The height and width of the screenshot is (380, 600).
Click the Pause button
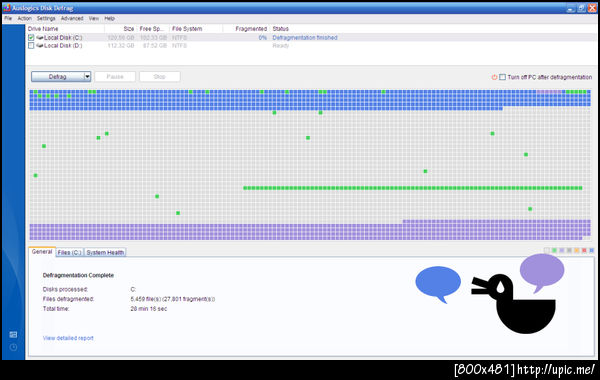(115, 77)
